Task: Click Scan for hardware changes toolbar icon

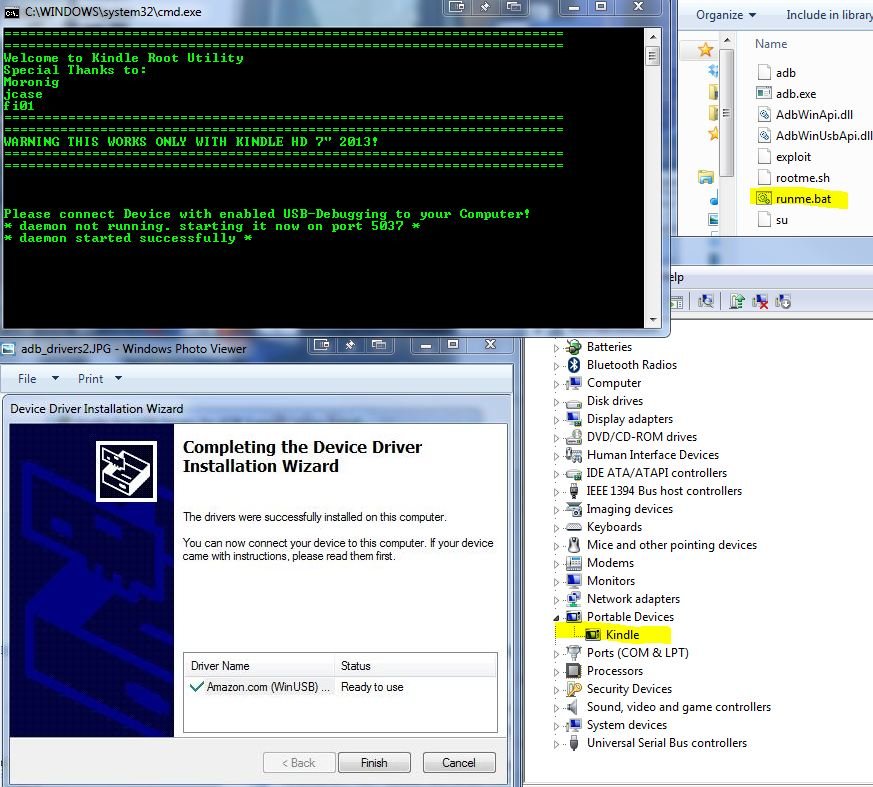Action: 706,301
